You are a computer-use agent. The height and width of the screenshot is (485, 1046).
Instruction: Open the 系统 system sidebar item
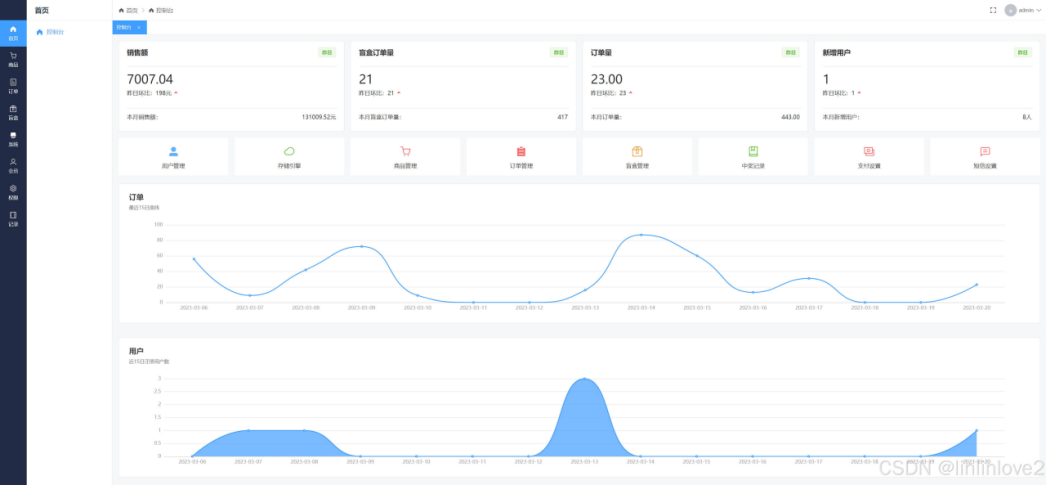pos(13,139)
